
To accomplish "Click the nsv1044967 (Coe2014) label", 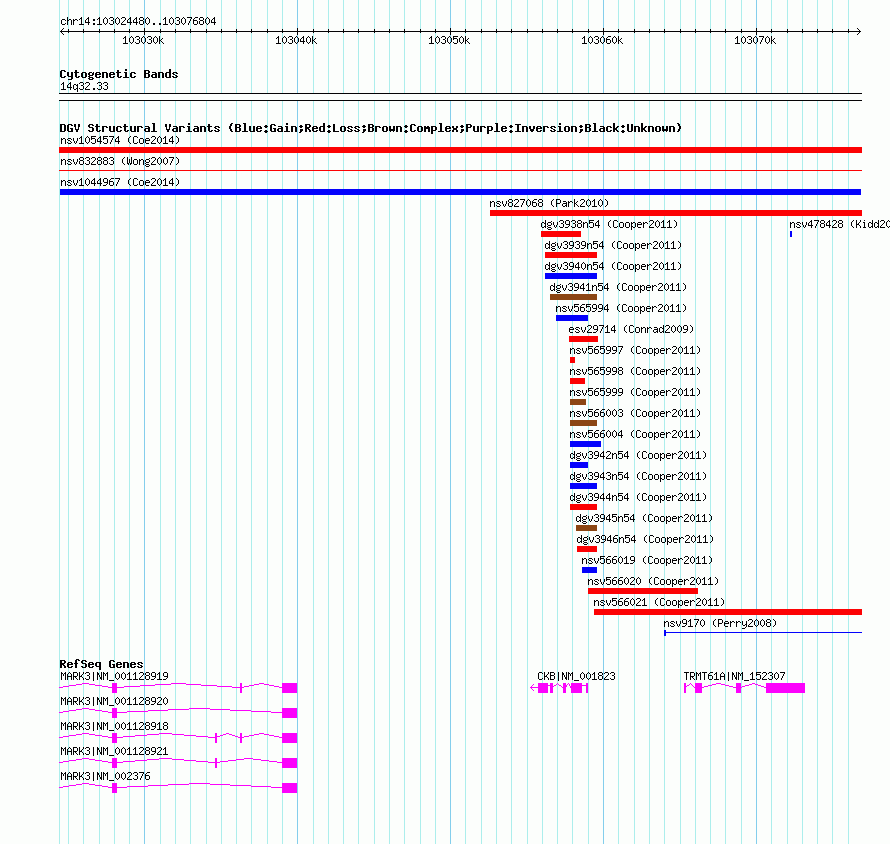I will click(120, 182).
